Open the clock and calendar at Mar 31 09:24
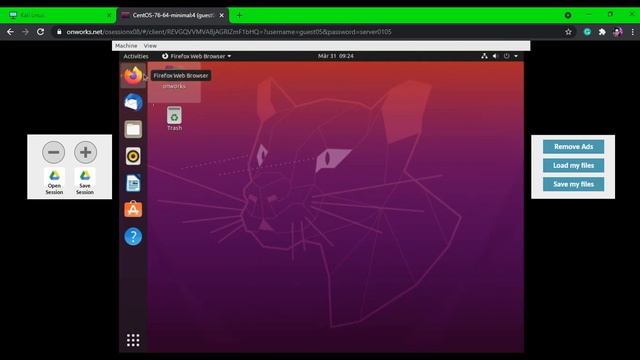The height and width of the screenshot is (360, 640). [x=336, y=56]
